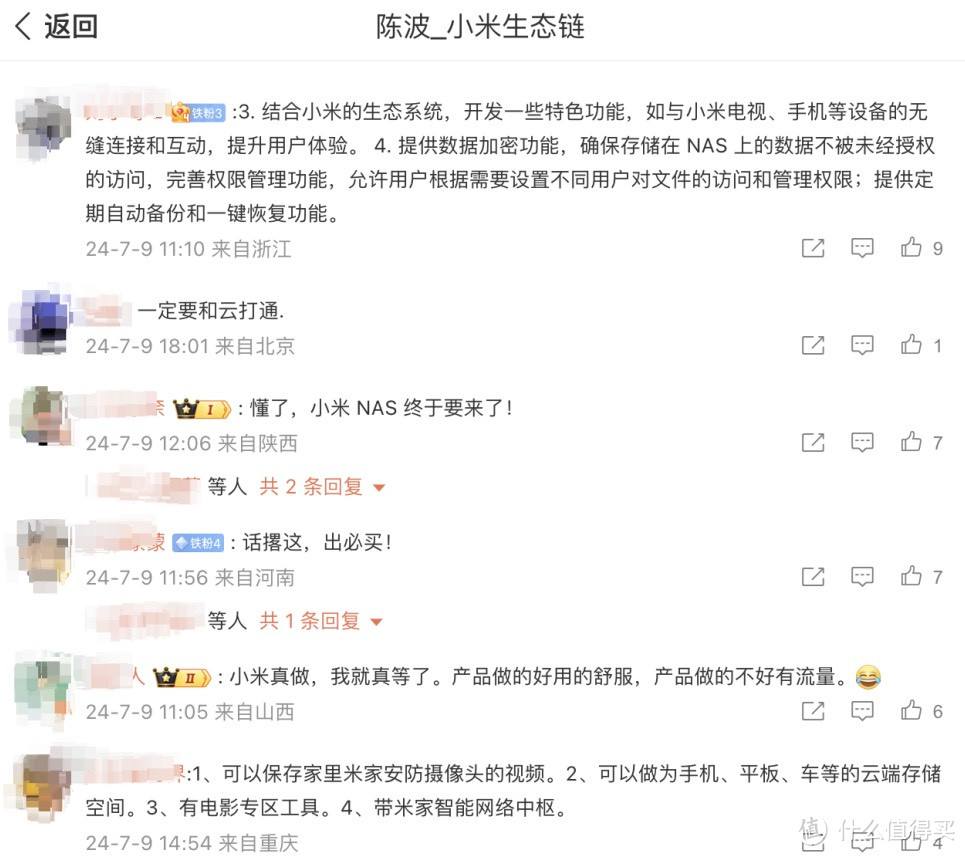Screen dimensions: 965x856
Task: Reply to the 11:10 Zhejiang comment
Action: tap(862, 248)
